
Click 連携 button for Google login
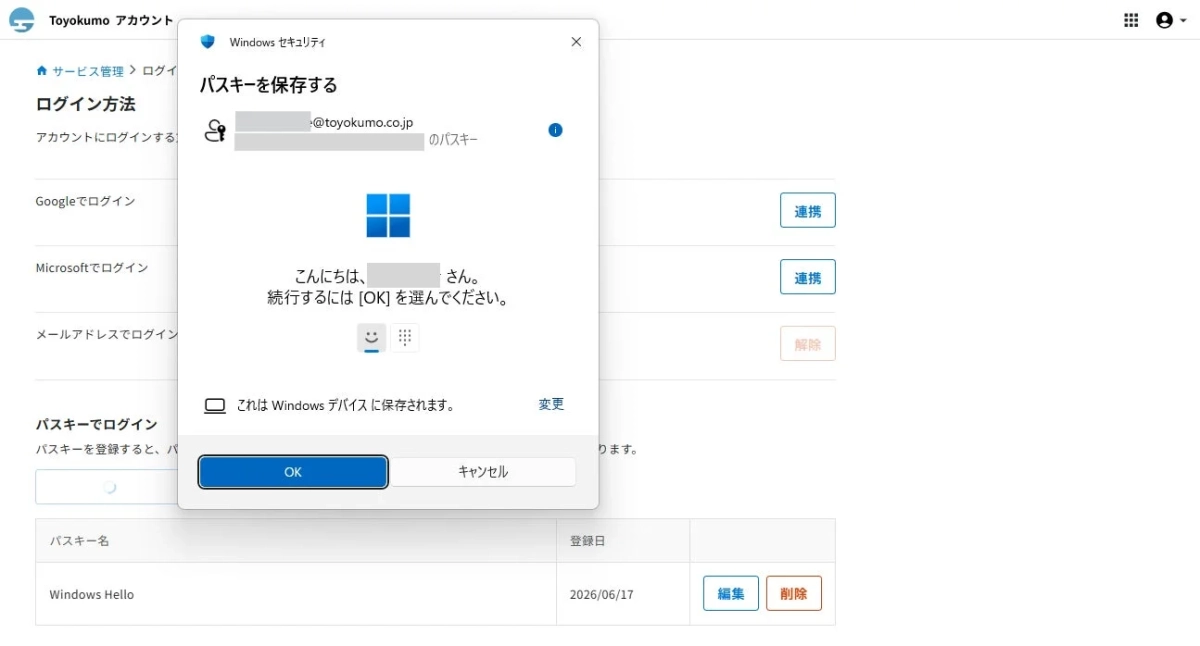(808, 211)
